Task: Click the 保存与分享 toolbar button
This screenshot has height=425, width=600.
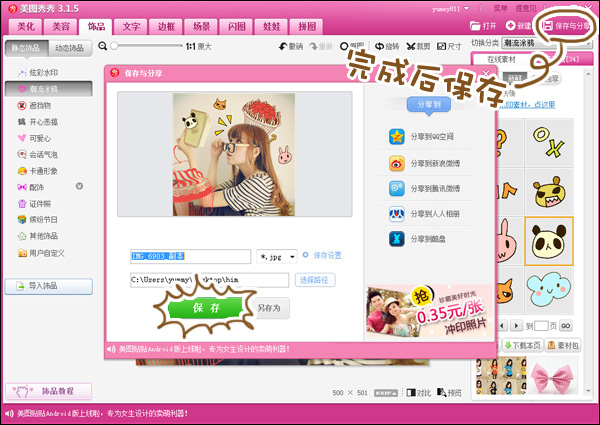Action: point(566,26)
